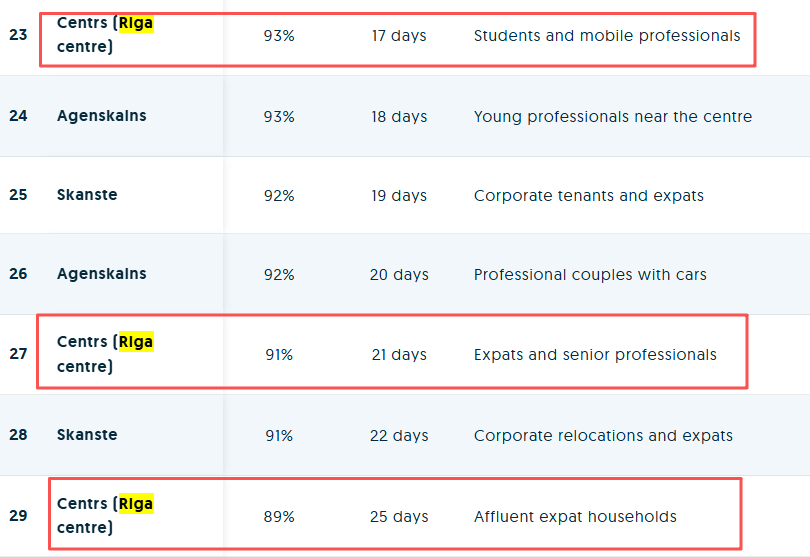Image resolution: width=810 pixels, height=557 pixels.
Task: Click the "19 days" cell
Action: pyautogui.click(x=398, y=196)
